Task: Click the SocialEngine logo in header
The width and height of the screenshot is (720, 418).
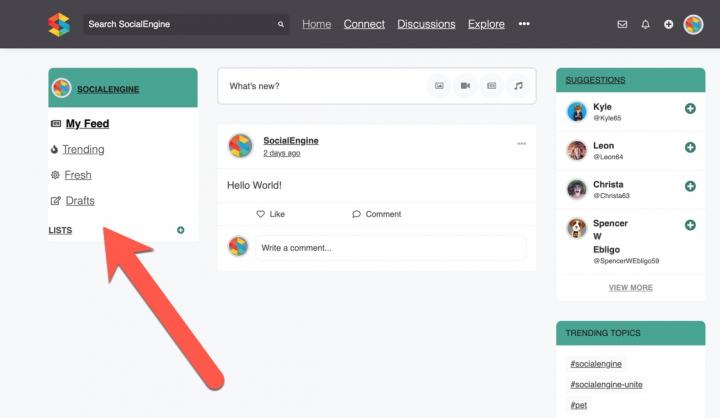Action: 59,24
